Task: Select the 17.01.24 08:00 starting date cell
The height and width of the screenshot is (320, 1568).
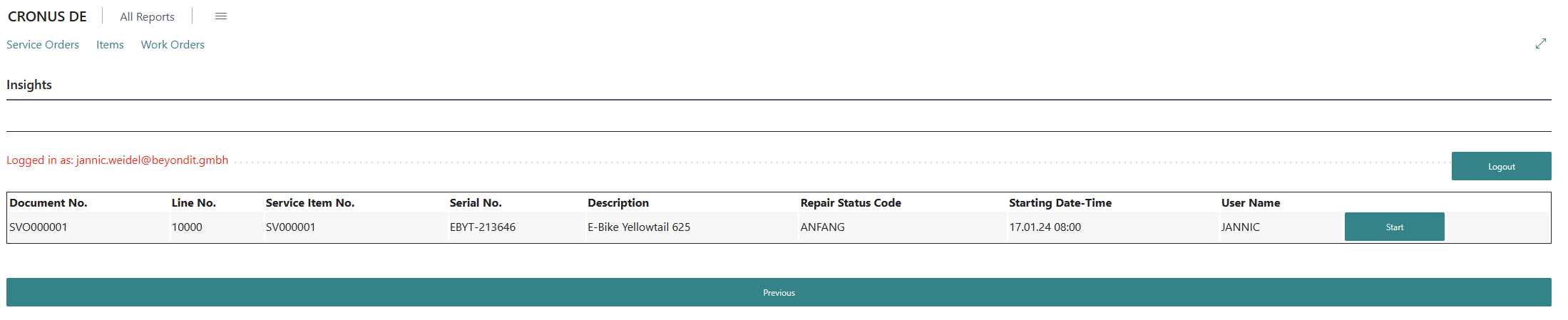Action: (x=1045, y=227)
